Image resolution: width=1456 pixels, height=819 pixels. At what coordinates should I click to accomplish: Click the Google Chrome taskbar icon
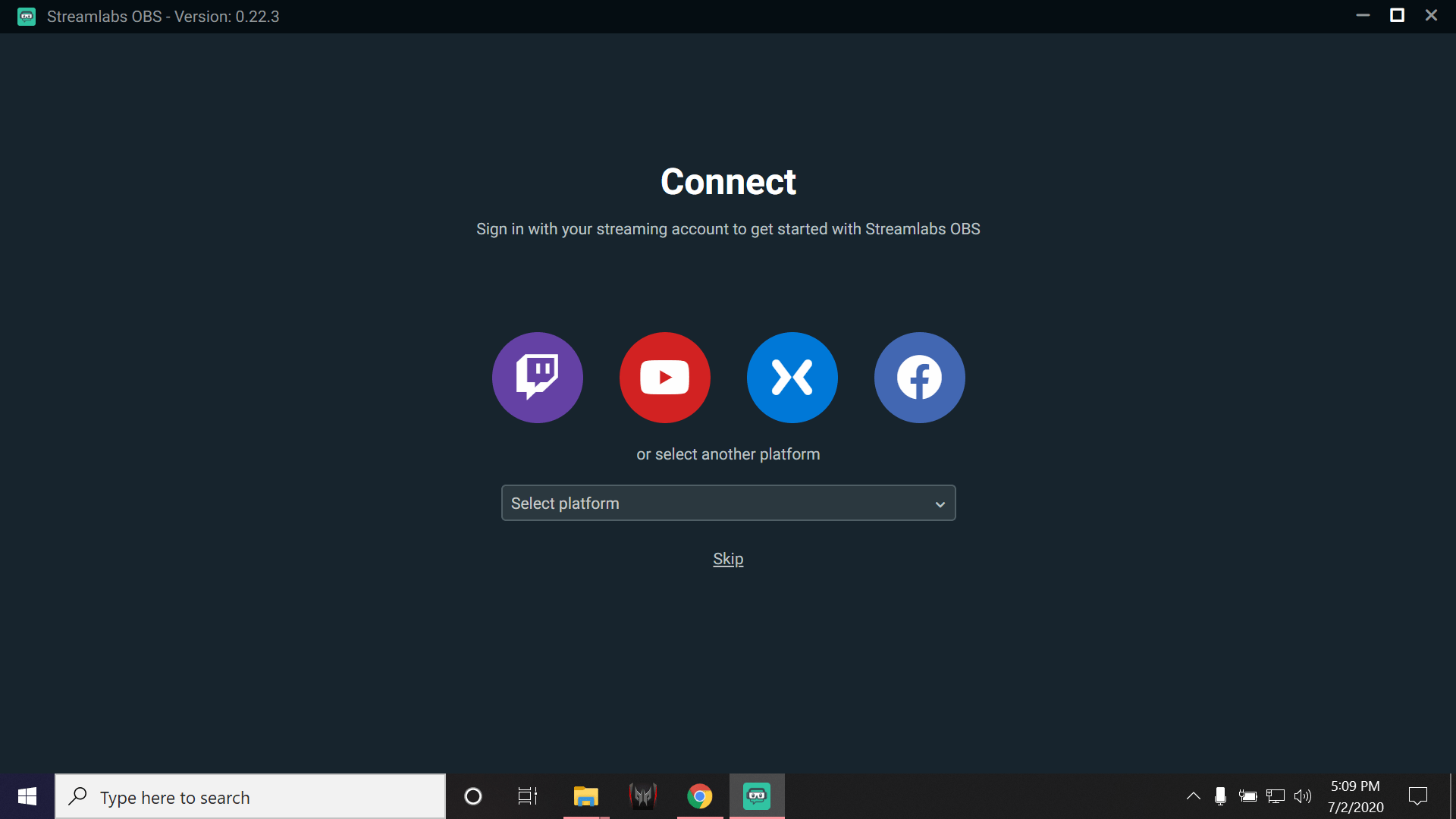tap(700, 797)
